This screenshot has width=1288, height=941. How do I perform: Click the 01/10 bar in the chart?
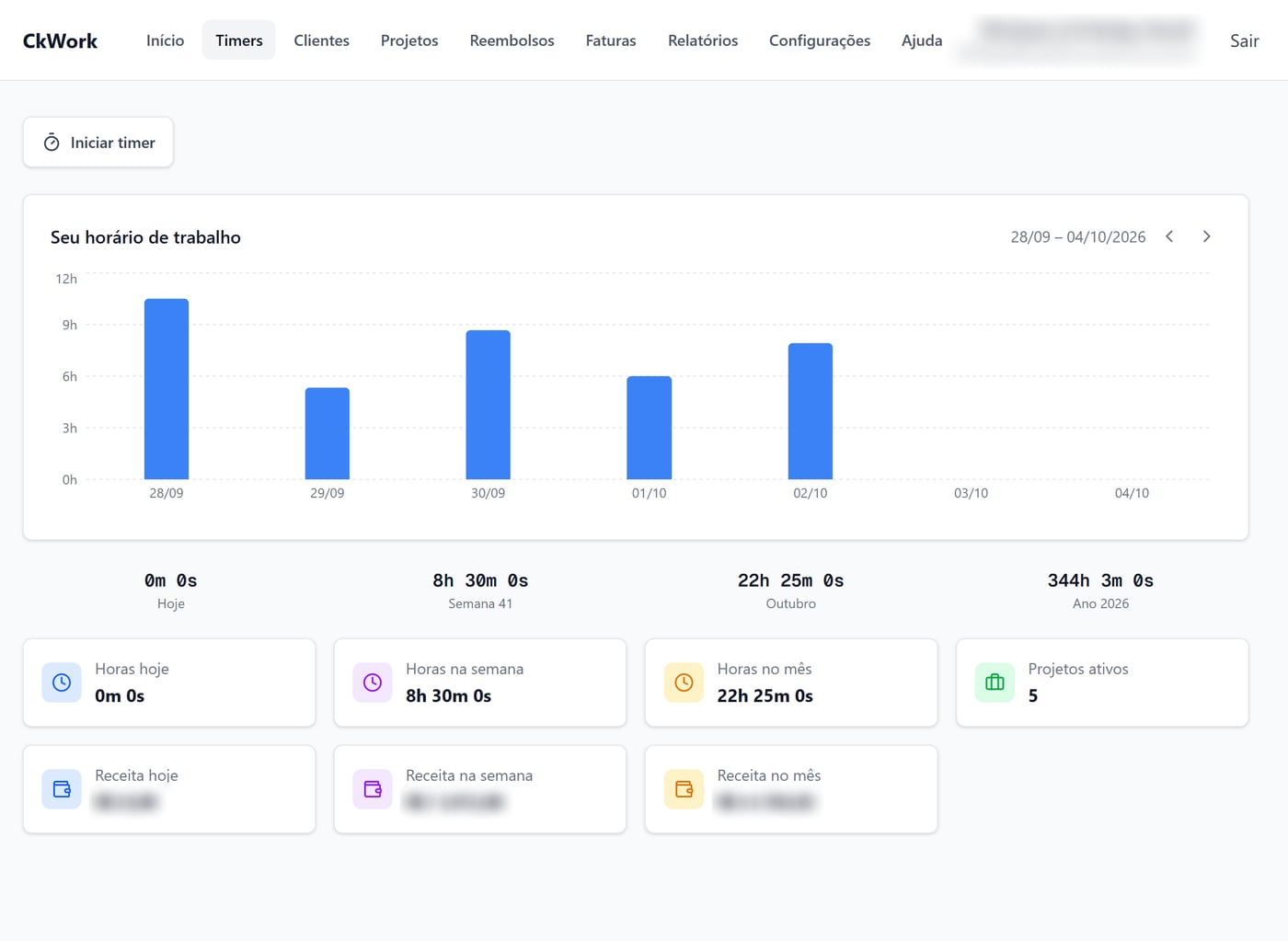[650, 428]
